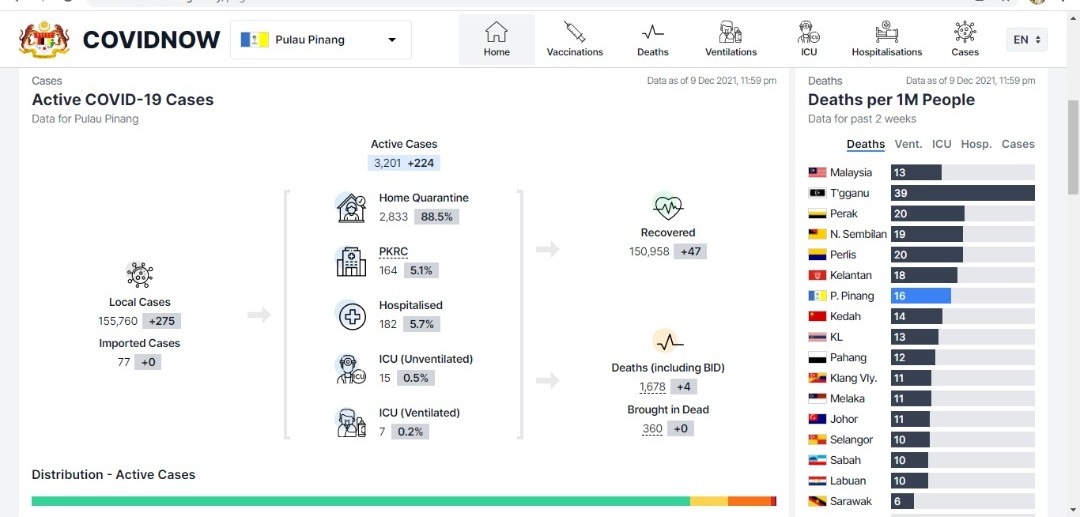
Task: Click the 'KL' row label
Action: point(836,337)
